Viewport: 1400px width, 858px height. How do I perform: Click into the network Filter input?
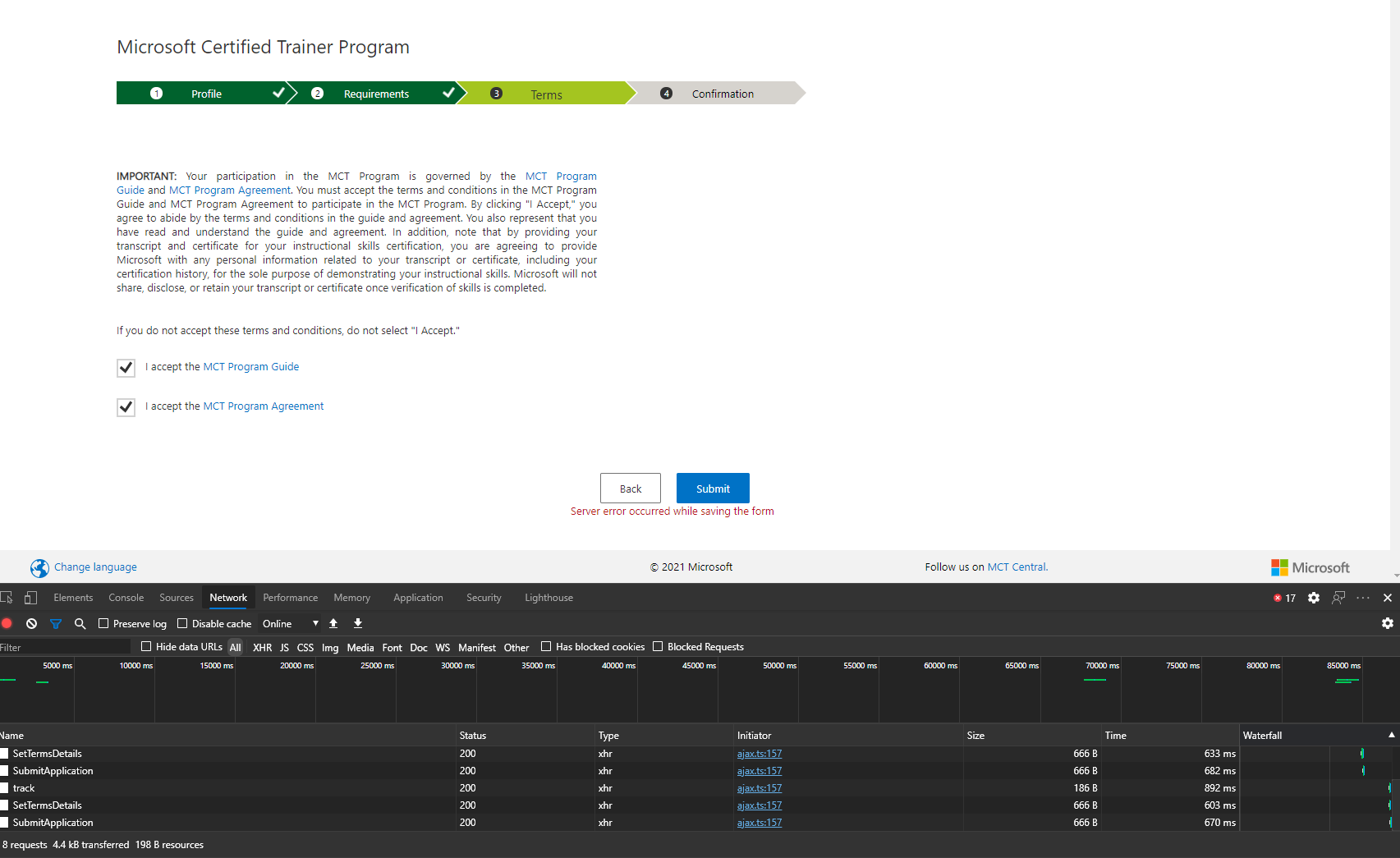pos(65,647)
